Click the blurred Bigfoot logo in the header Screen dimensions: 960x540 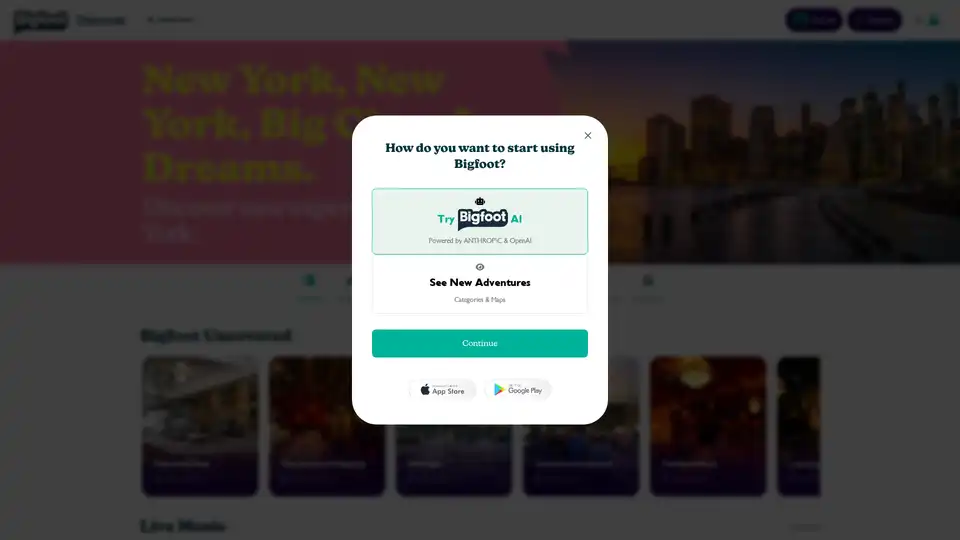[x=40, y=21]
